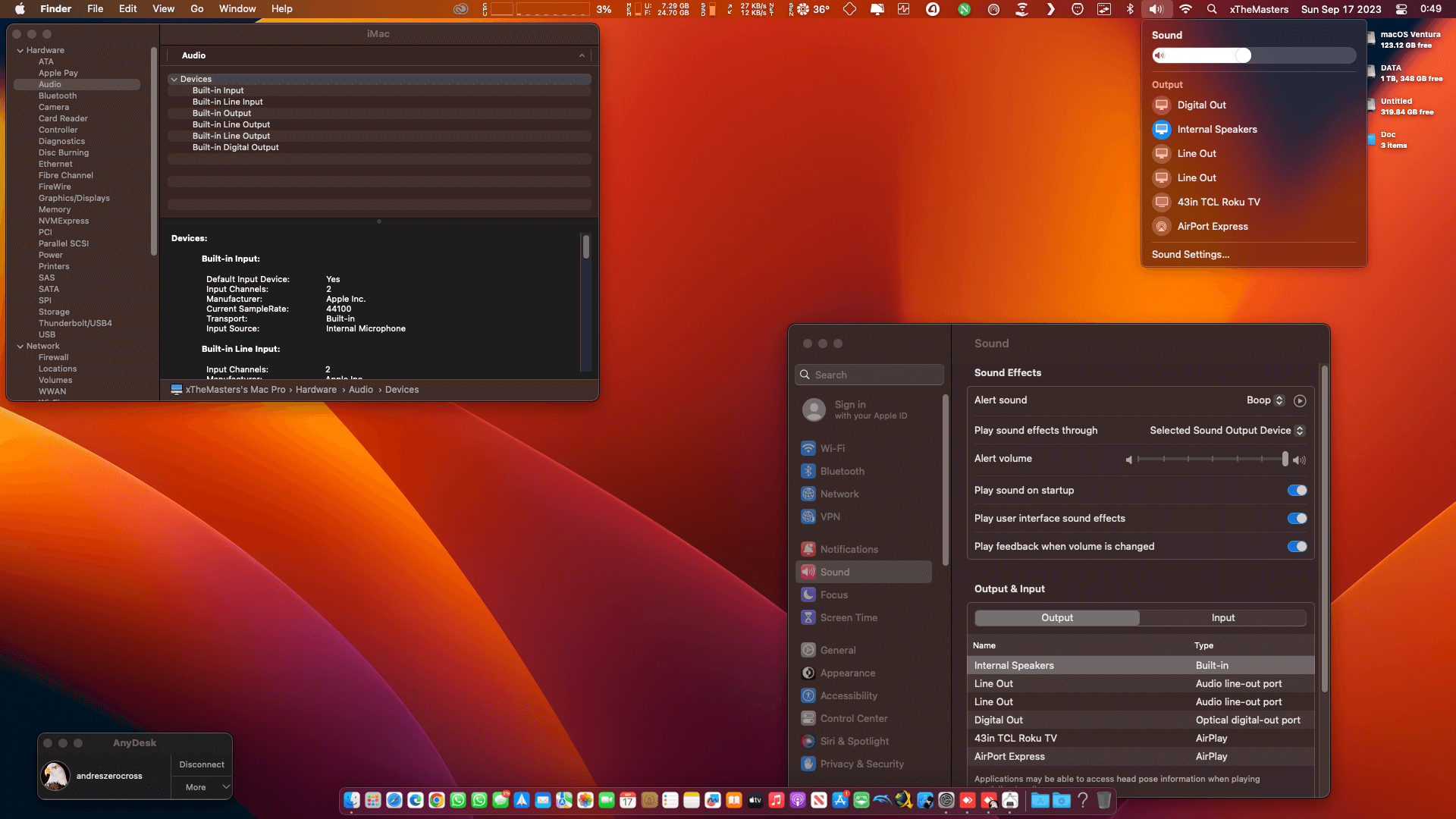The image size is (1456, 819).
Task: Toggle Play feedback when volume is changed
Action: [1297, 547]
